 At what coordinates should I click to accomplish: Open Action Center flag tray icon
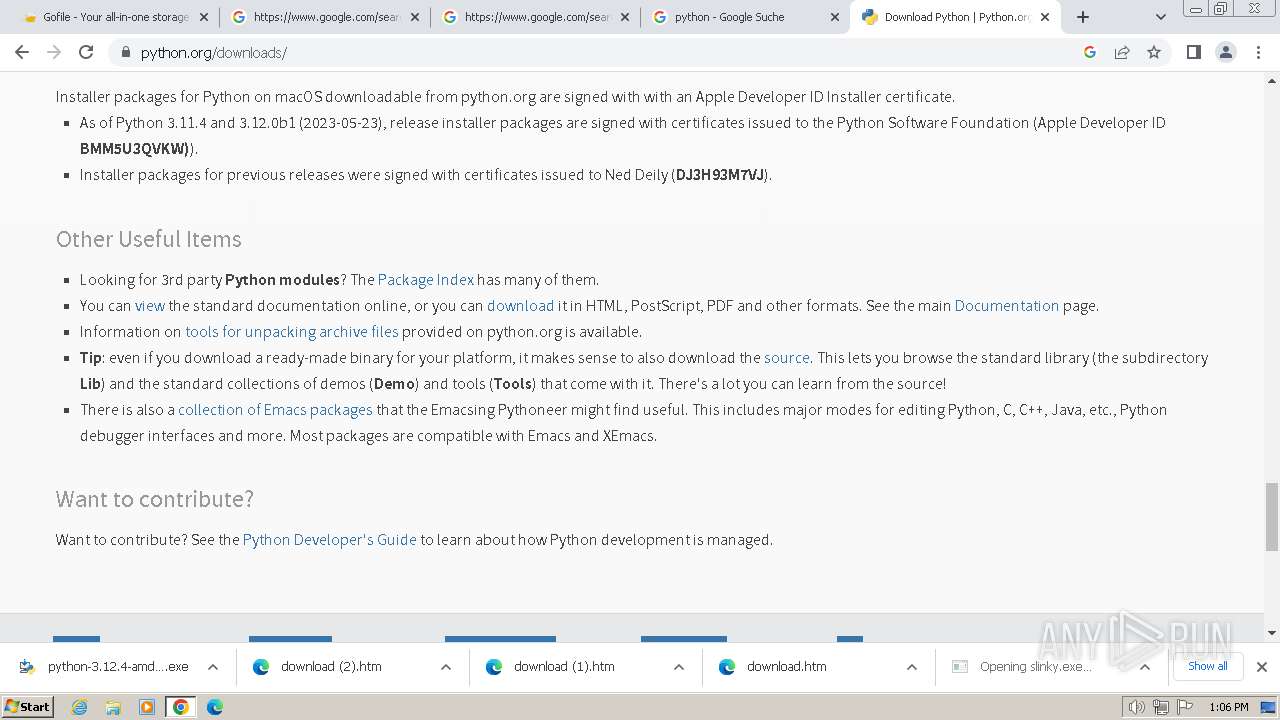(1184, 707)
